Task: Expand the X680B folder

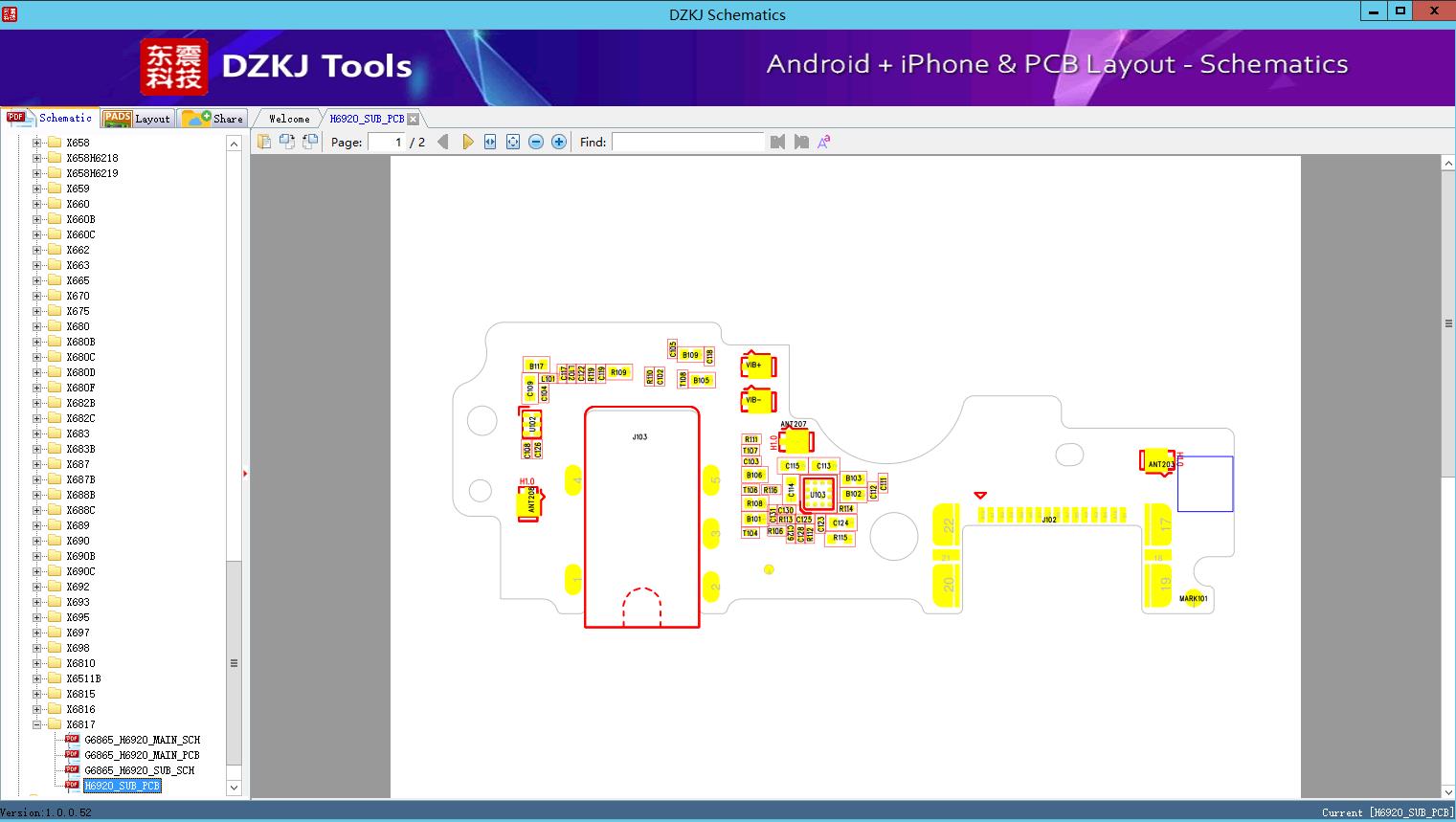Action: (x=36, y=342)
